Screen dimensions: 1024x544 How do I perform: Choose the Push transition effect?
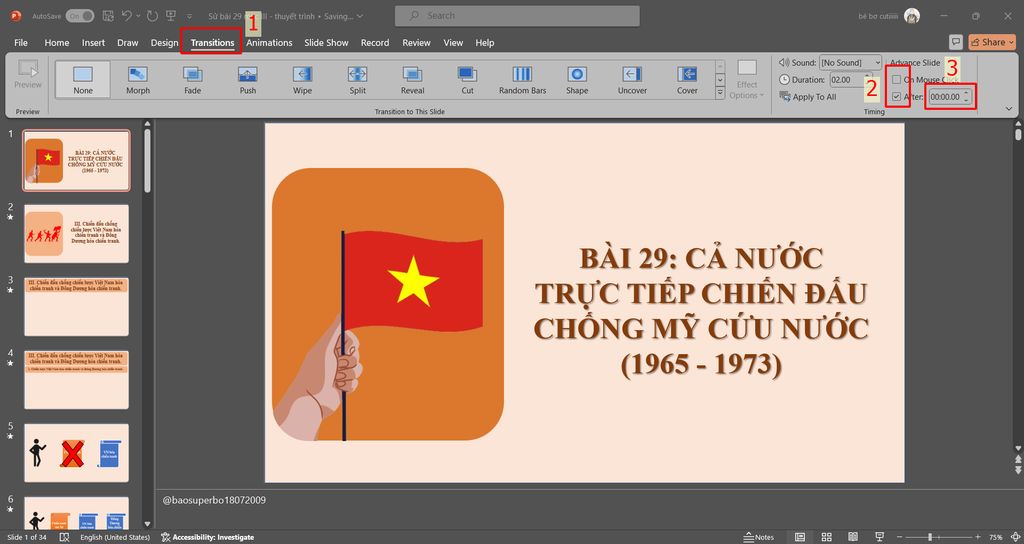(x=248, y=80)
